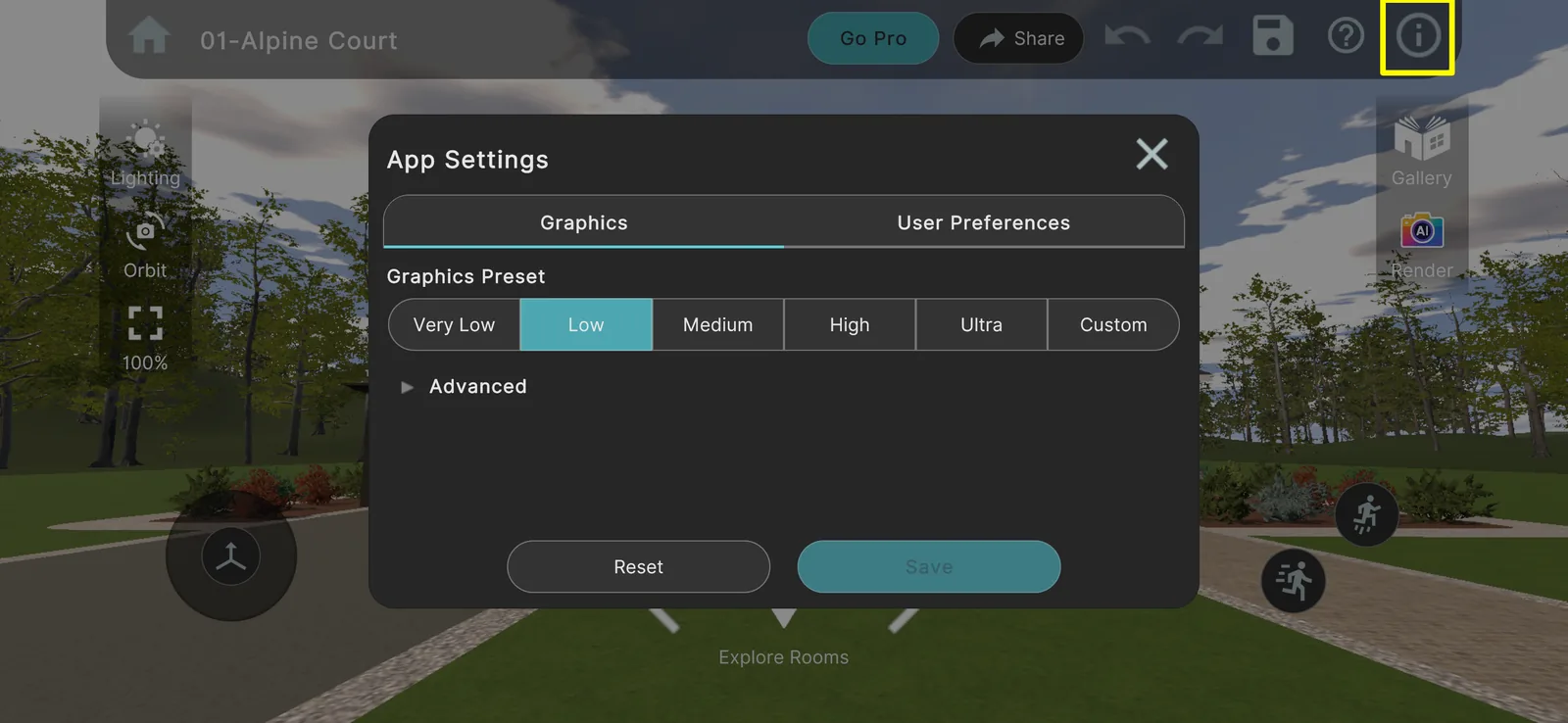Click the Explore Rooms label
1568x723 pixels.
pos(783,657)
